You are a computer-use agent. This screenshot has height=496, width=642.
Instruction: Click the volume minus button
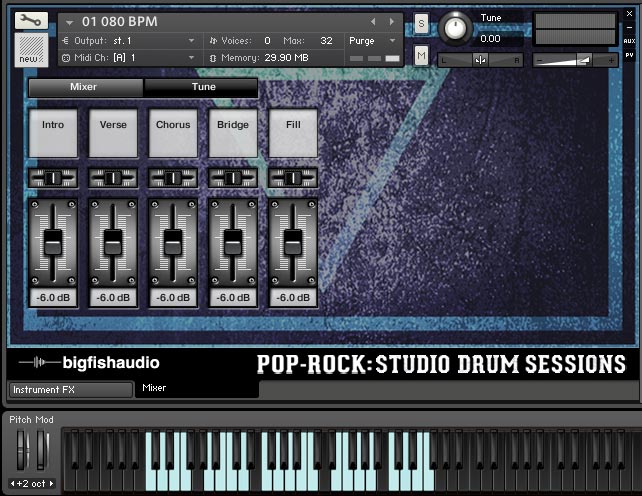click(x=540, y=61)
